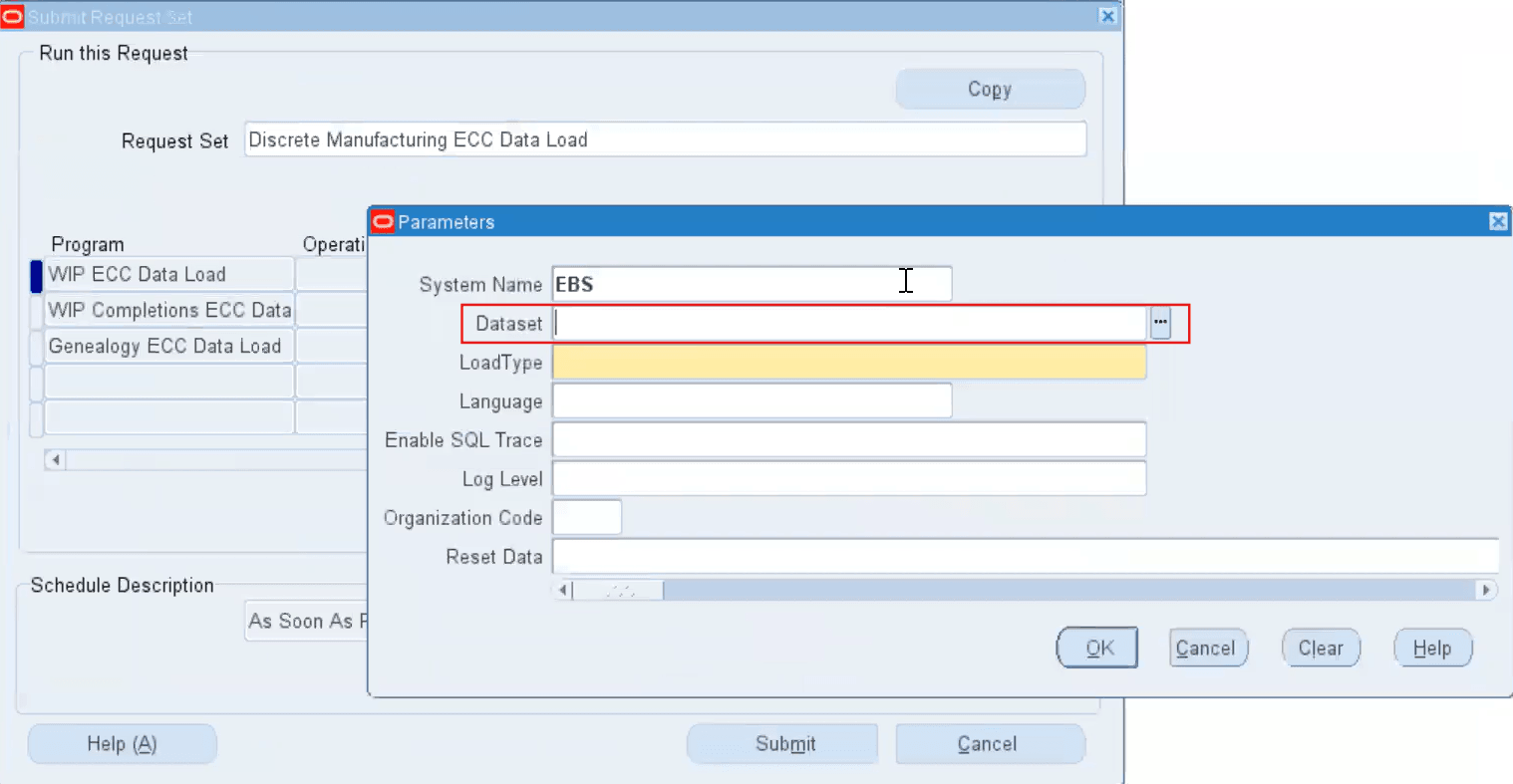Click the Parameters horizontal scrollbar thumb
The image size is (1513, 784).
click(x=618, y=590)
